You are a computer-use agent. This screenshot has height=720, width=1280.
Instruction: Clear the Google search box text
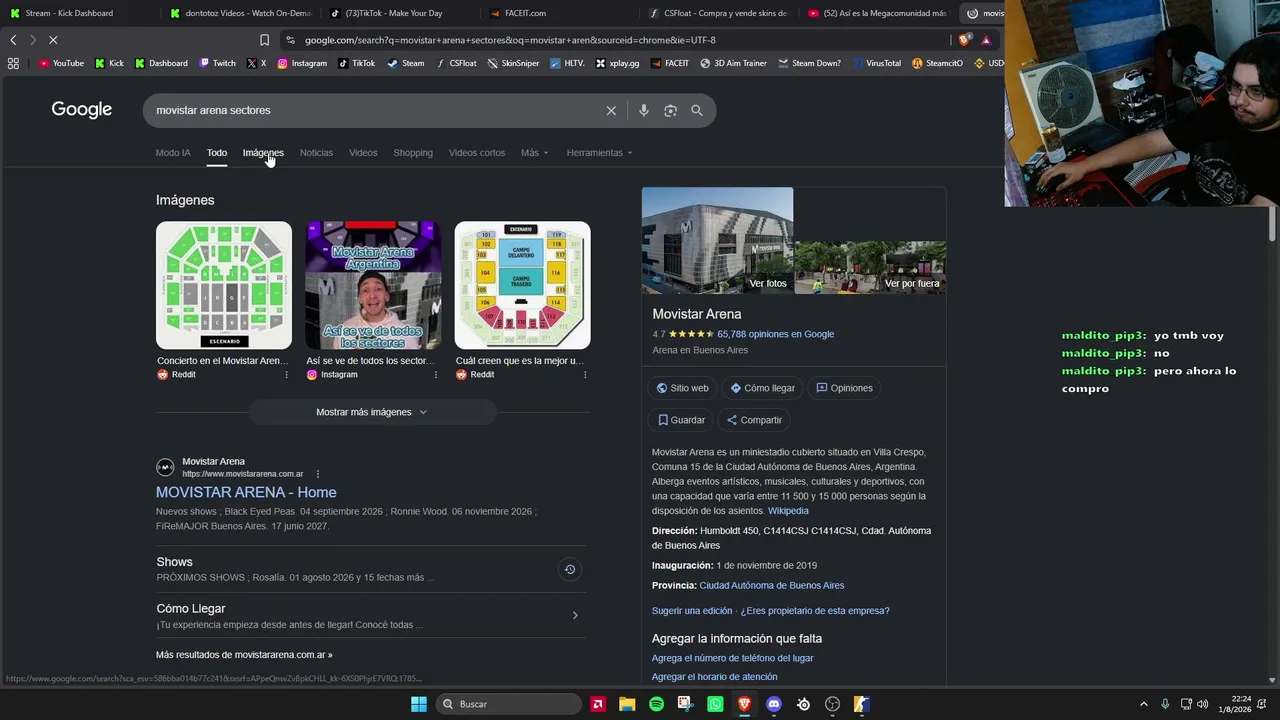pos(611,110)
